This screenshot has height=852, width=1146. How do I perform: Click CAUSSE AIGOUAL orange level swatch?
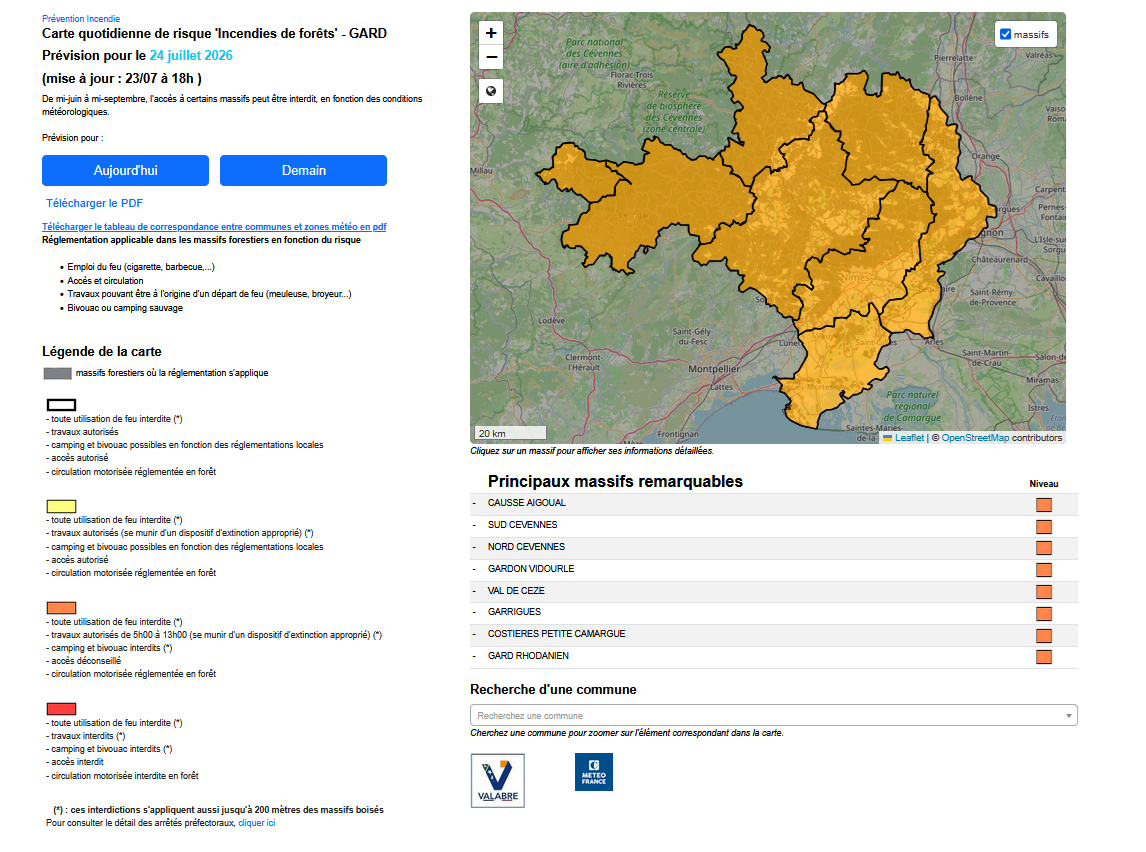coord(1044,505)
